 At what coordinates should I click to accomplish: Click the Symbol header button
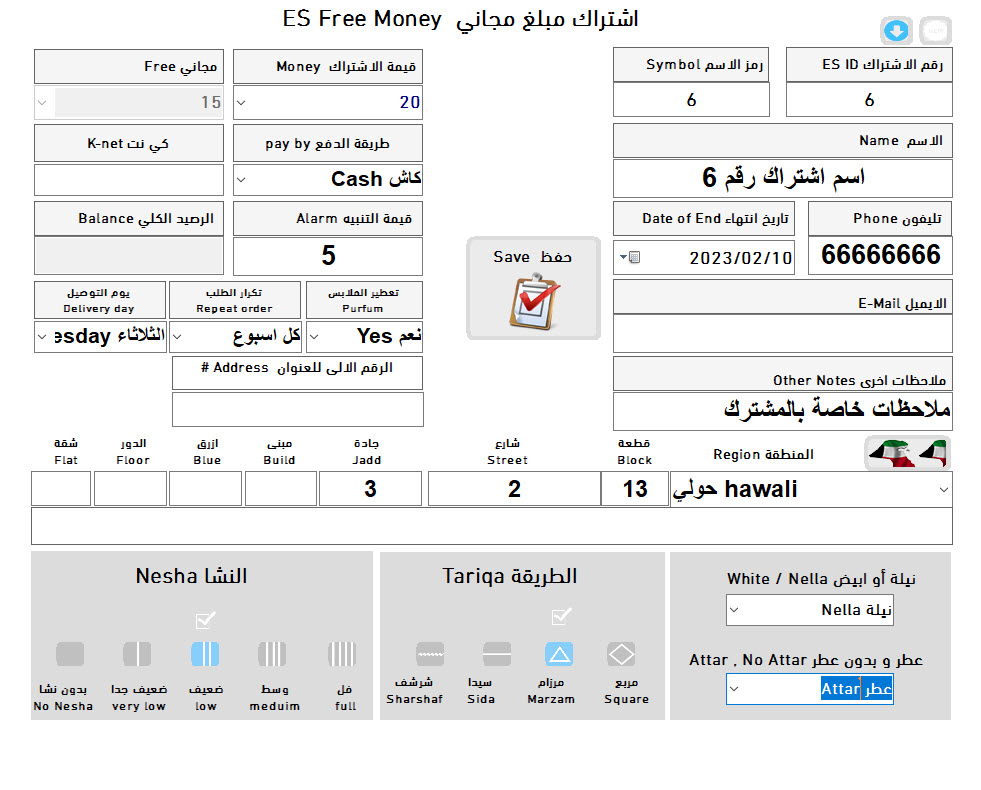tap(691, 64)
